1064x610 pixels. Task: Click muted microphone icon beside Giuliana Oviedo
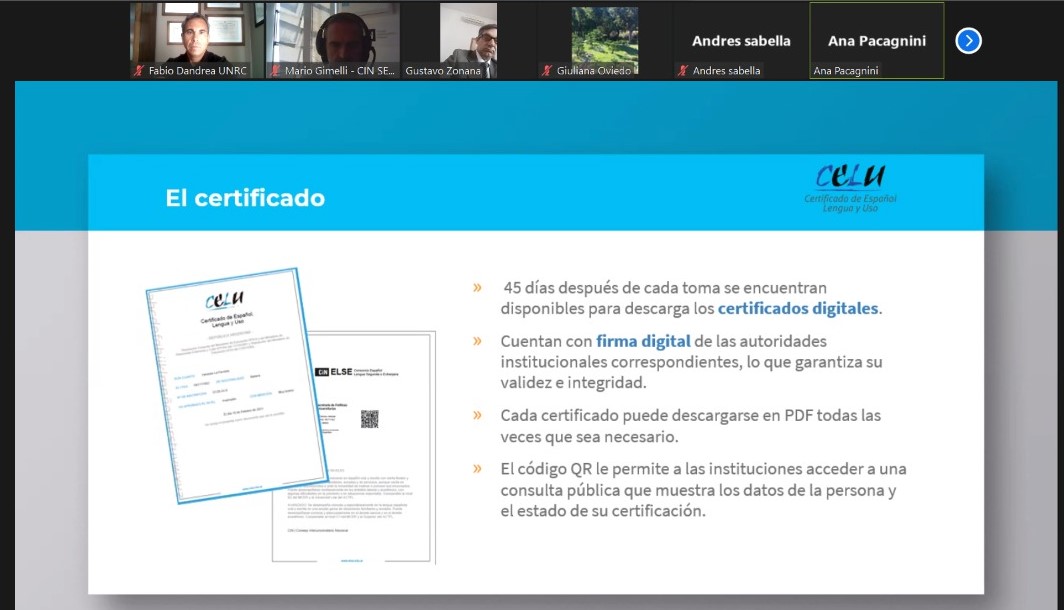(547, 71)
